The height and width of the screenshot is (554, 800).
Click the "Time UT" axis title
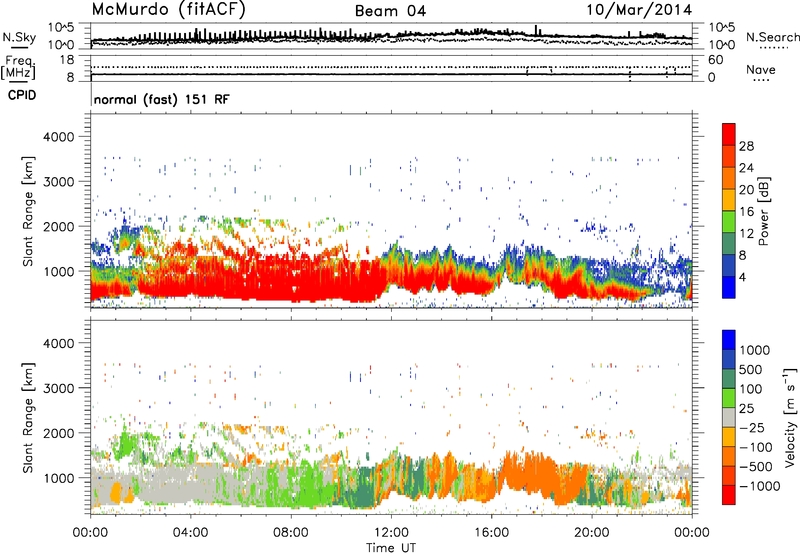pyautogui.click(x=391, y=548)
